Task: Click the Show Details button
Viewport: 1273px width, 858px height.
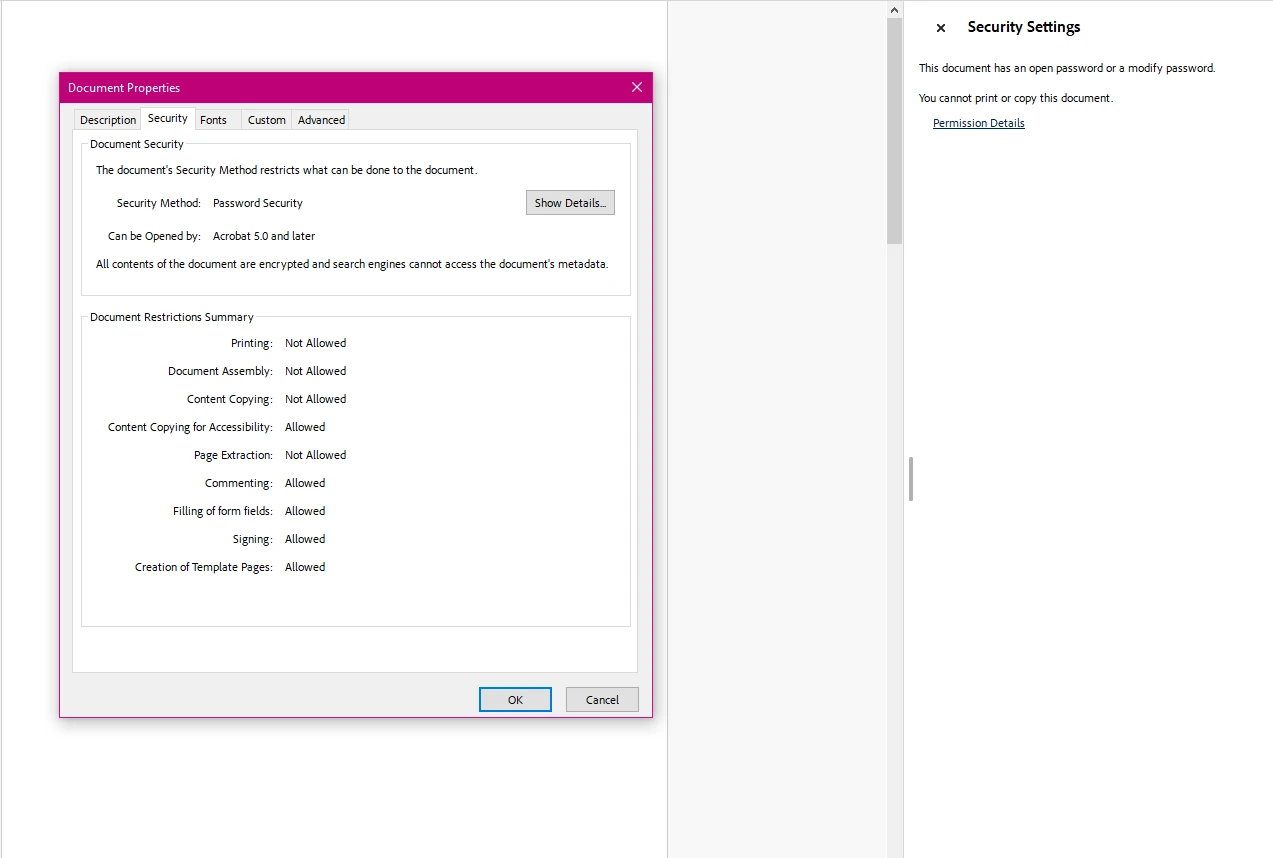Action: (x=570, y=202)
